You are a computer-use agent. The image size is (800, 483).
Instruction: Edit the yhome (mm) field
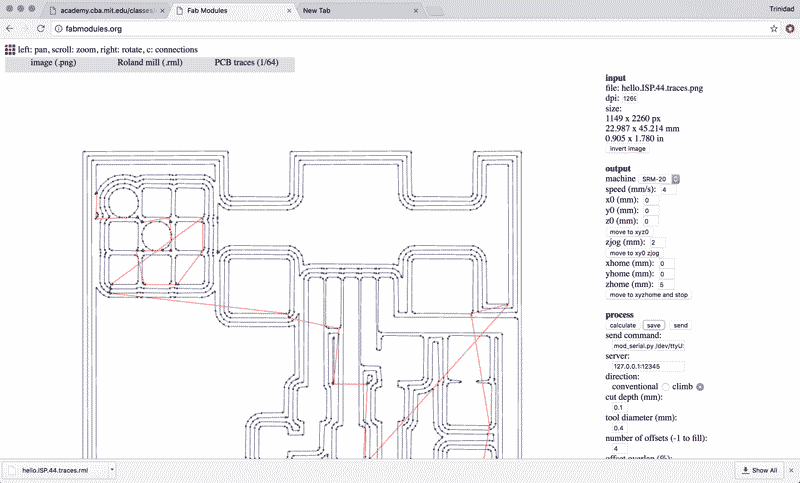tap(666, 274)
